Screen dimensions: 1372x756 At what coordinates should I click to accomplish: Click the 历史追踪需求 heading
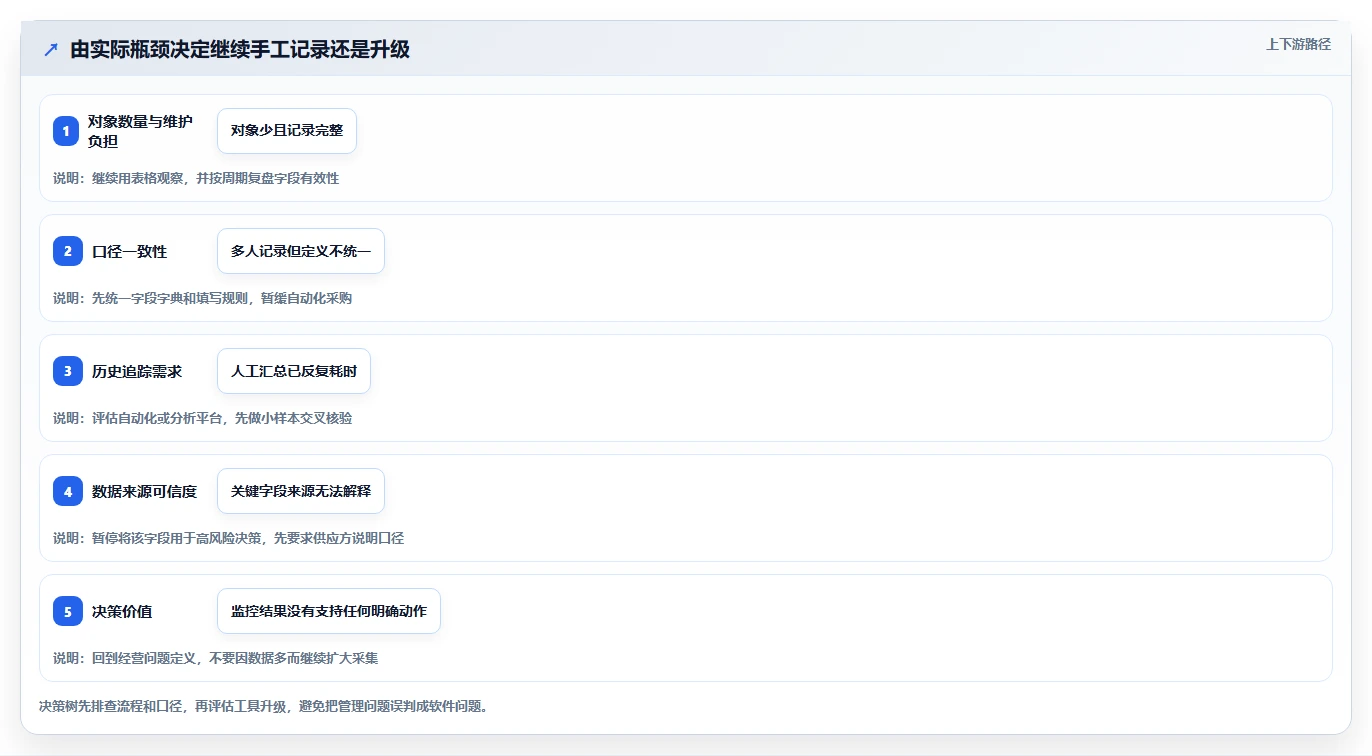137,371
